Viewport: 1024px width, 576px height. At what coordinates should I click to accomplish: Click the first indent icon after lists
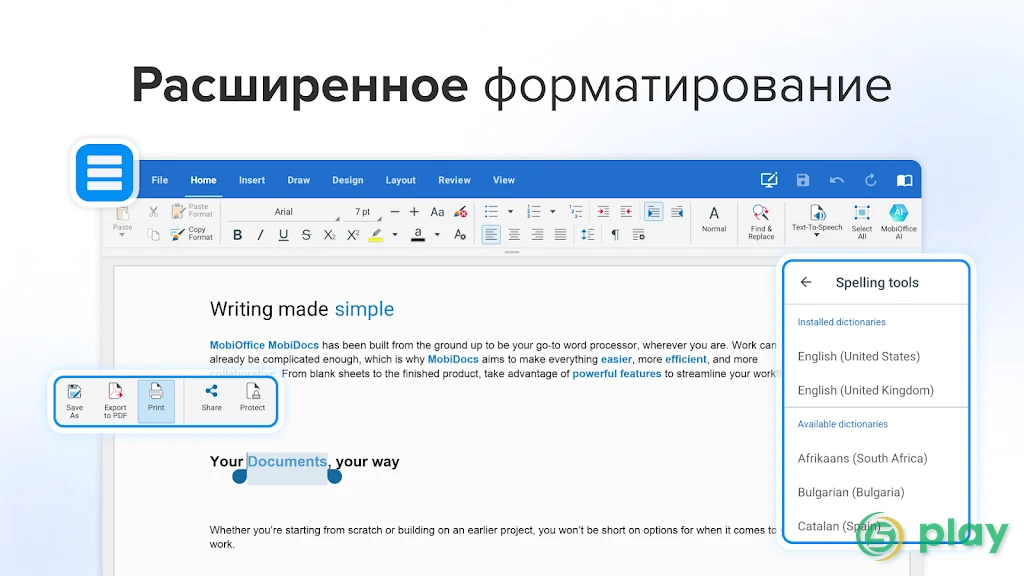[603, 212]
